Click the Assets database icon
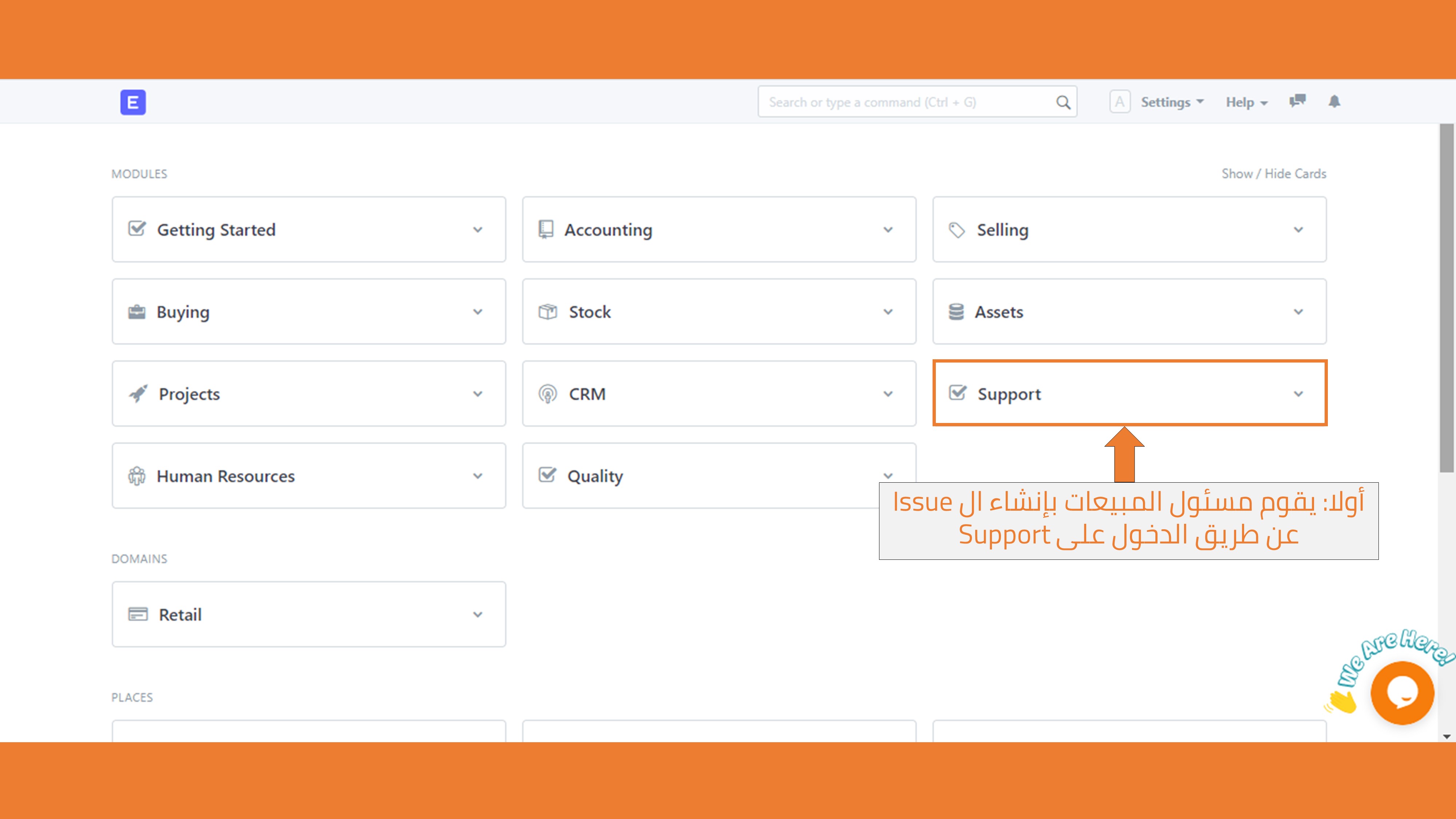 (x=956, y=312)
